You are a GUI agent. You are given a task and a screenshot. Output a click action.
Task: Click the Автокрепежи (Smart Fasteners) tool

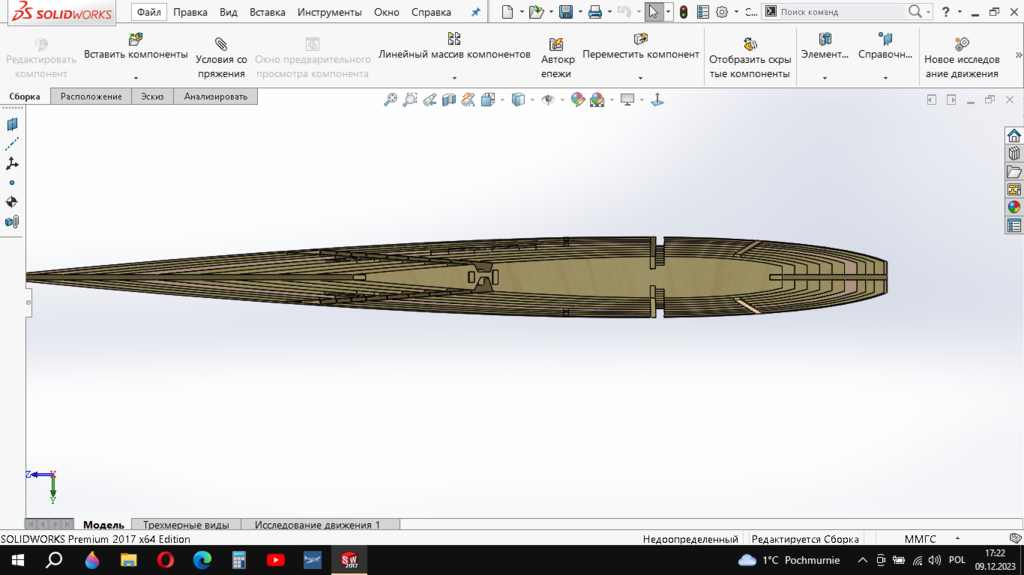pos(557,58)
